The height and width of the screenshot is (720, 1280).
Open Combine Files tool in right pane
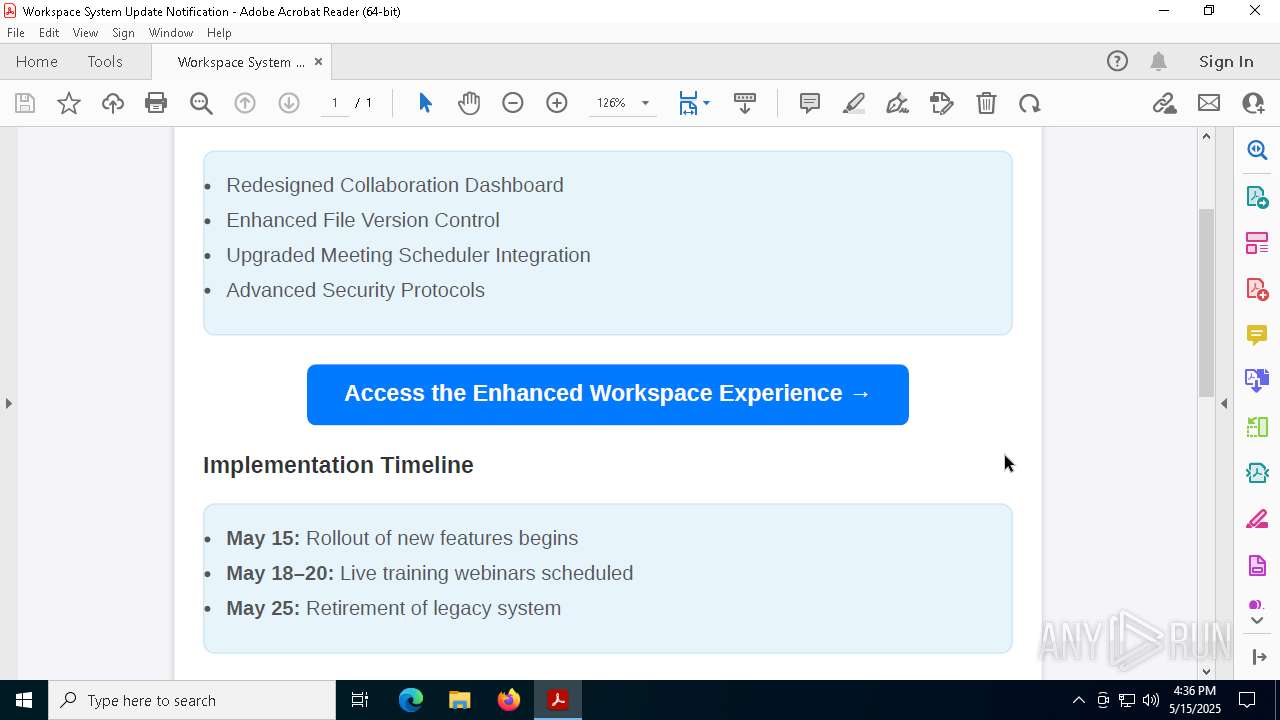[x=1257, y=381]
